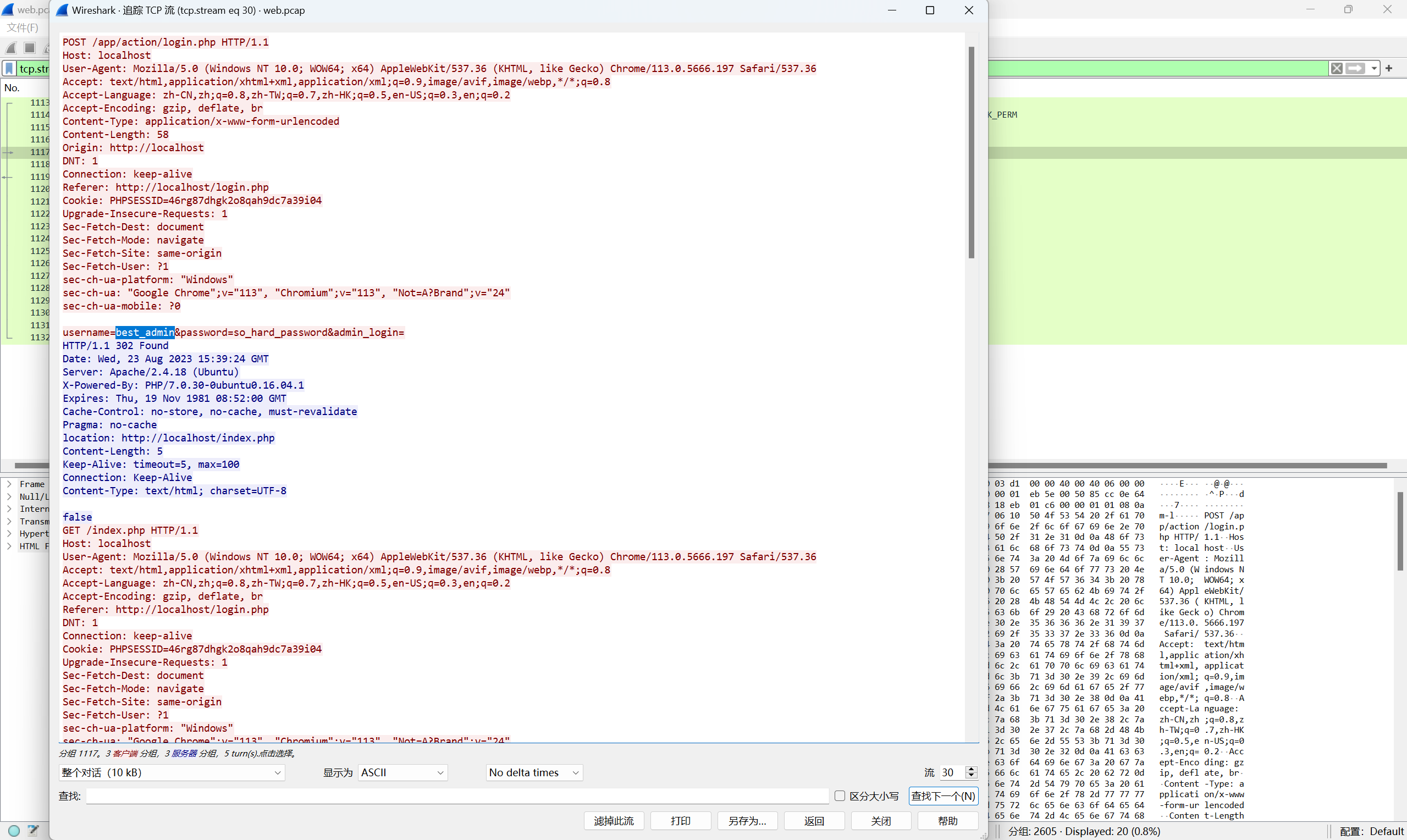Maximize the Follow TCP Stream dialog

(x=930, y=10)
